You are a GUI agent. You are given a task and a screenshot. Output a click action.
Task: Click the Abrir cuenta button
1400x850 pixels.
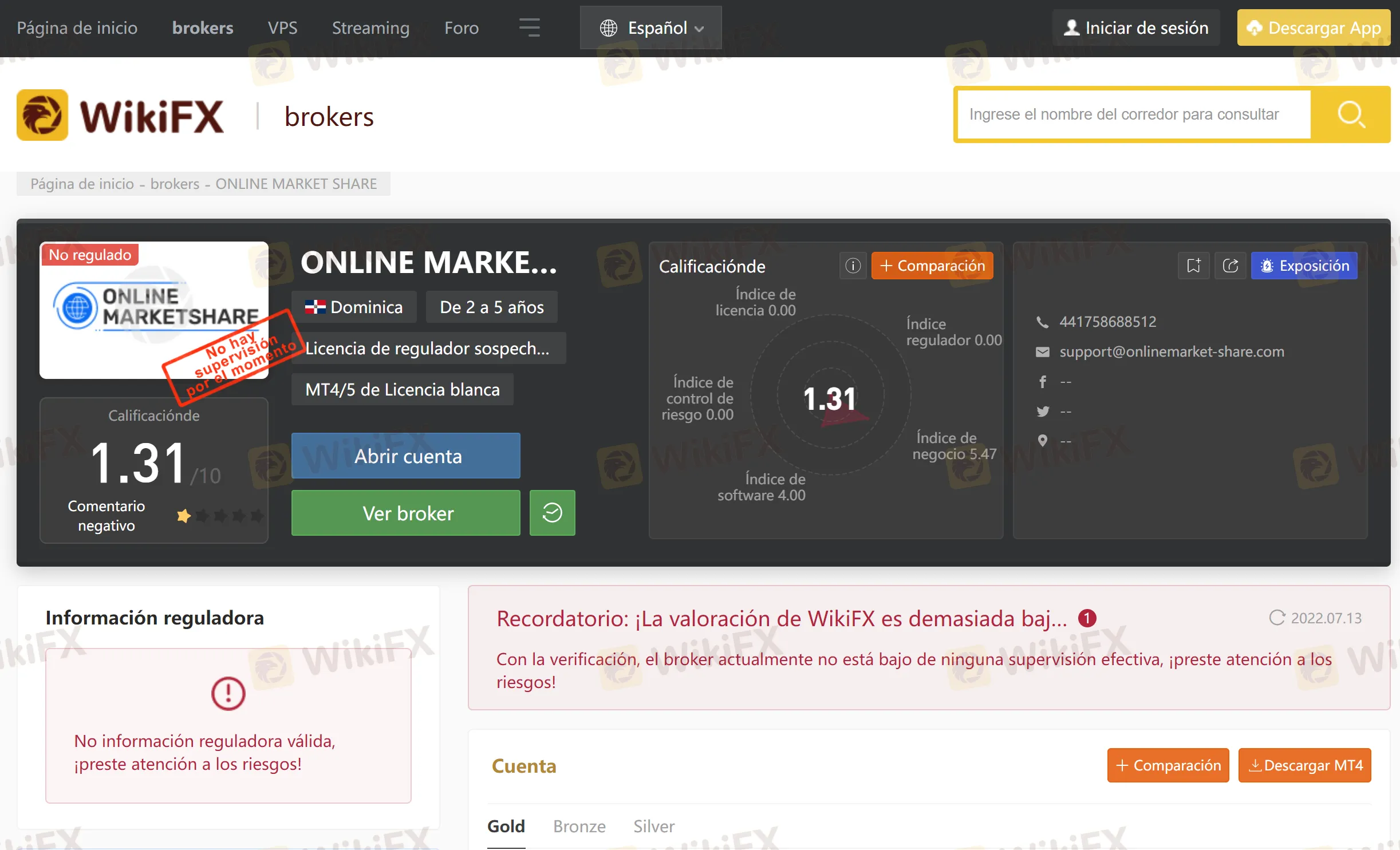pos(405,456)
